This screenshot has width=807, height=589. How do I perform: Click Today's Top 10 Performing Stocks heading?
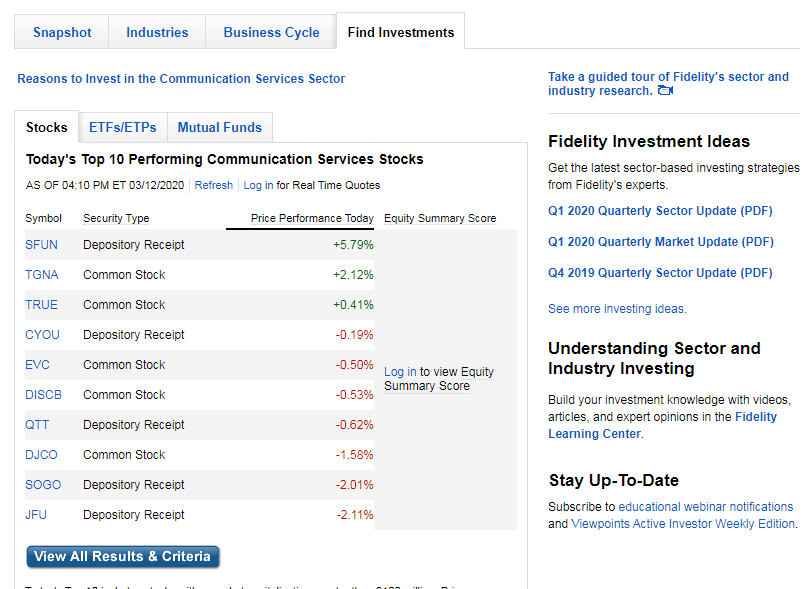224,159
